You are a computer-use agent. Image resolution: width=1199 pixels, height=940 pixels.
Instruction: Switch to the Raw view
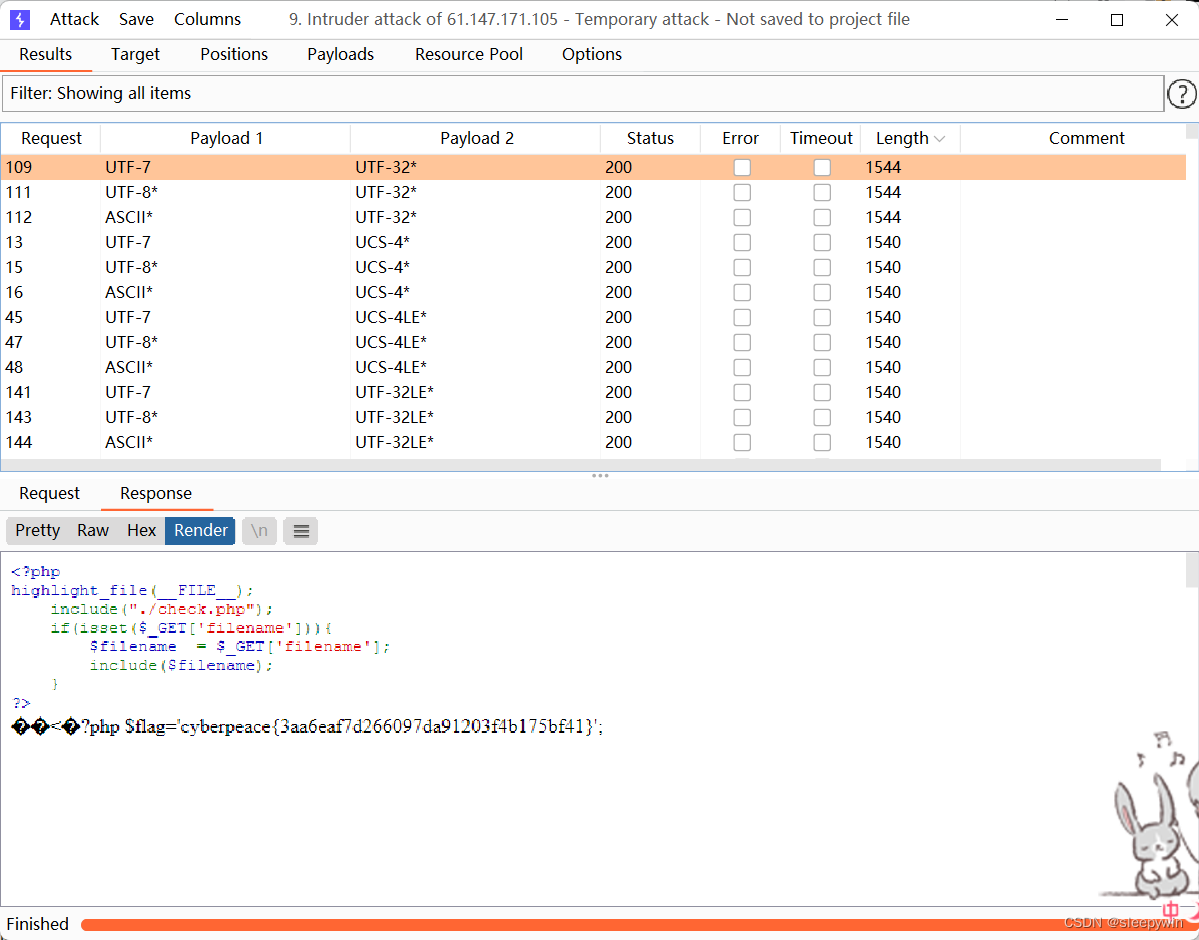(x=92, y=530)
